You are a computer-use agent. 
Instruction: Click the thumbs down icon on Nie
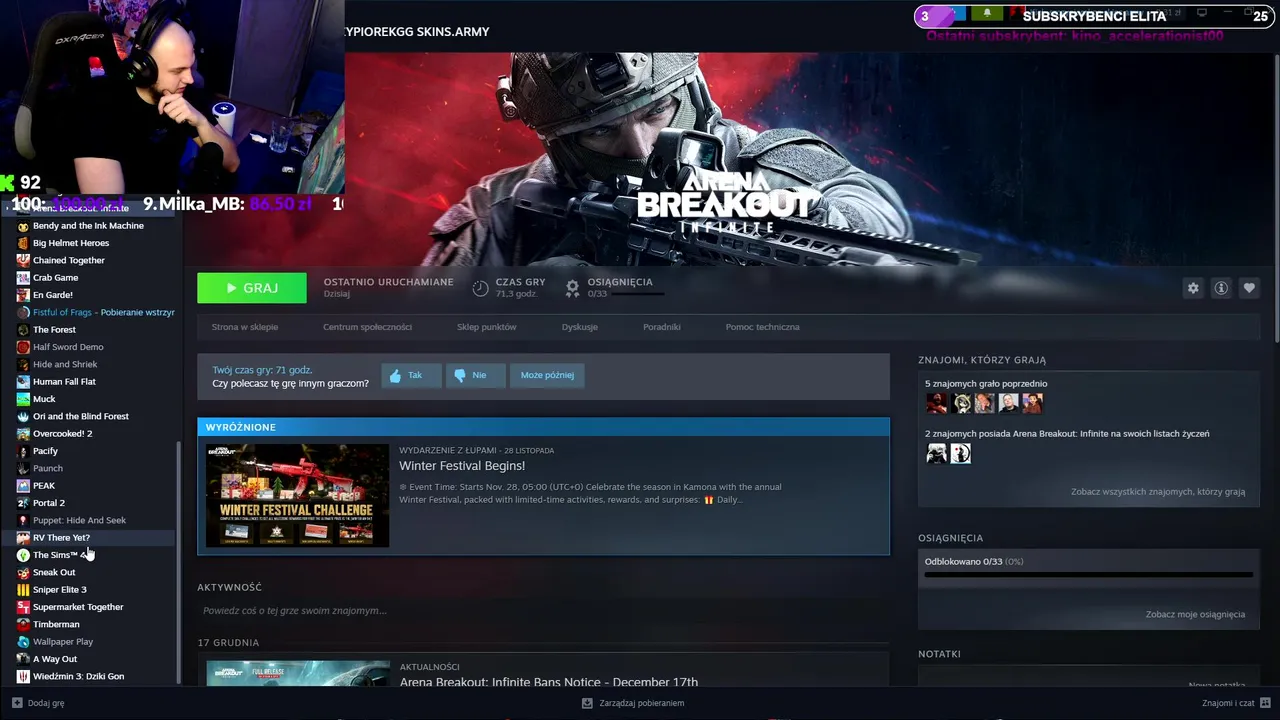[460, 376]
